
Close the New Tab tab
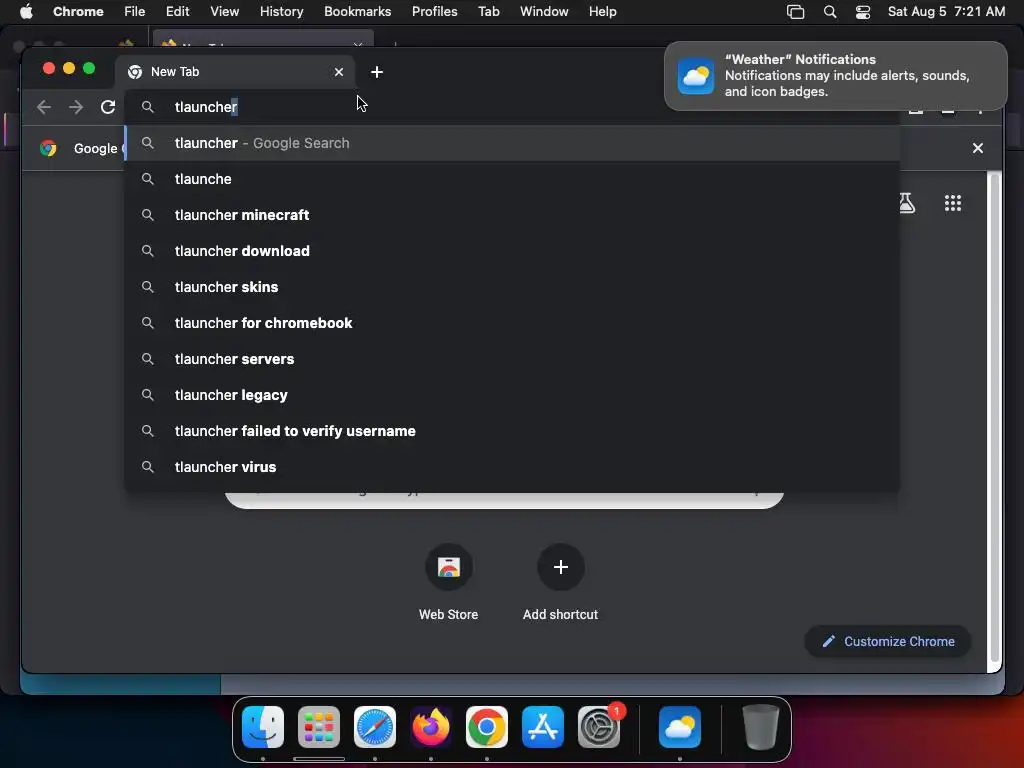pyautogui.click(x=339, y=72)
